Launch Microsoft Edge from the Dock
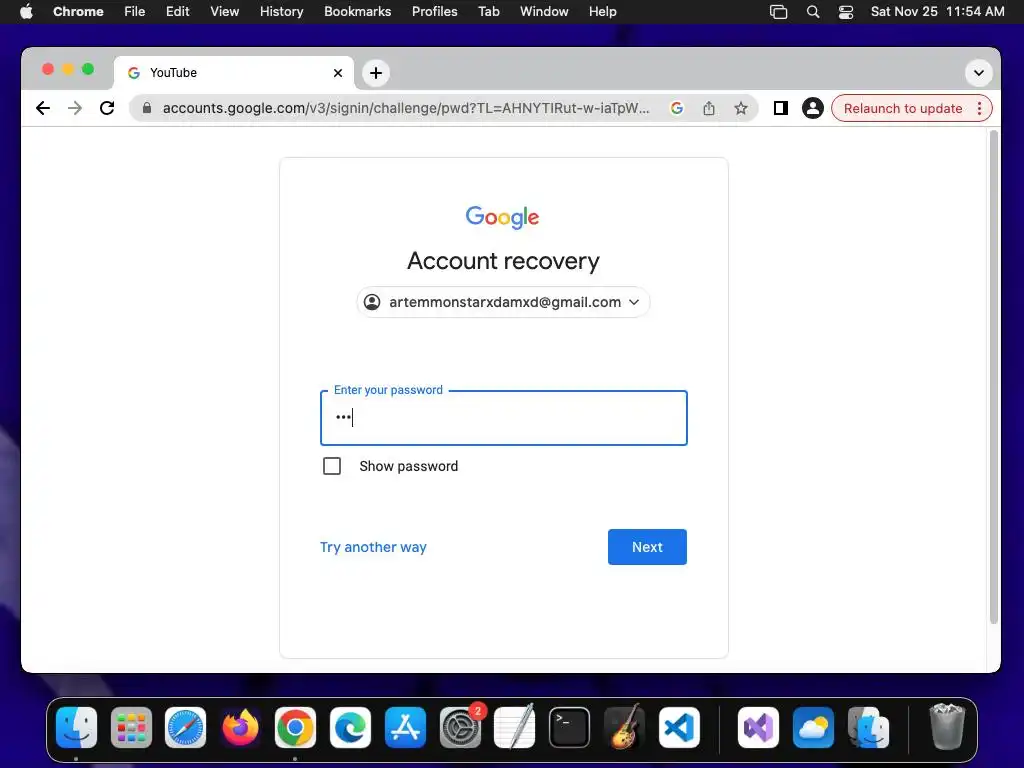1024x768 pixels. click(350, 728)
